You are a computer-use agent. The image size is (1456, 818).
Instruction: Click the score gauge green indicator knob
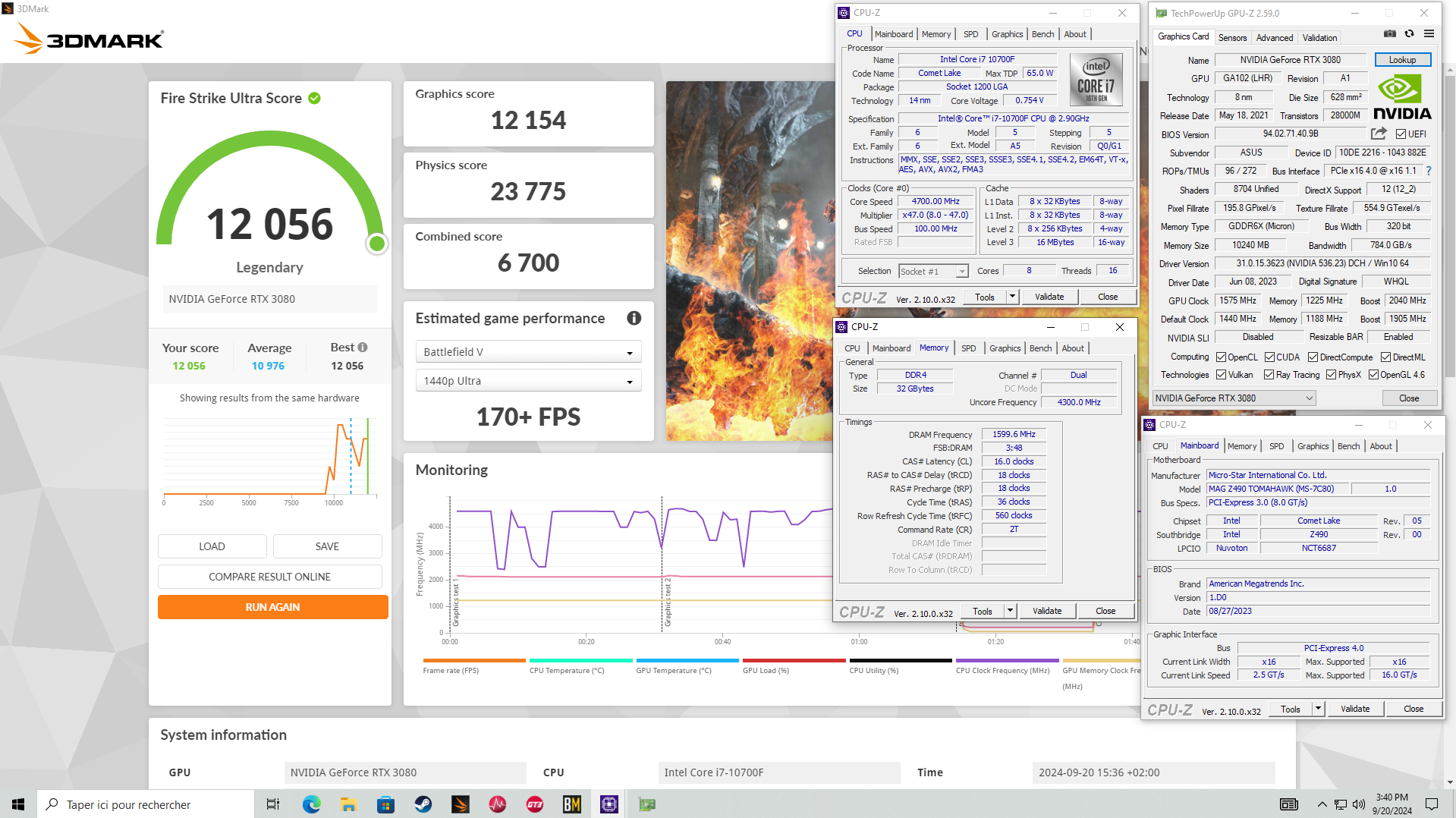pos(376,244)
